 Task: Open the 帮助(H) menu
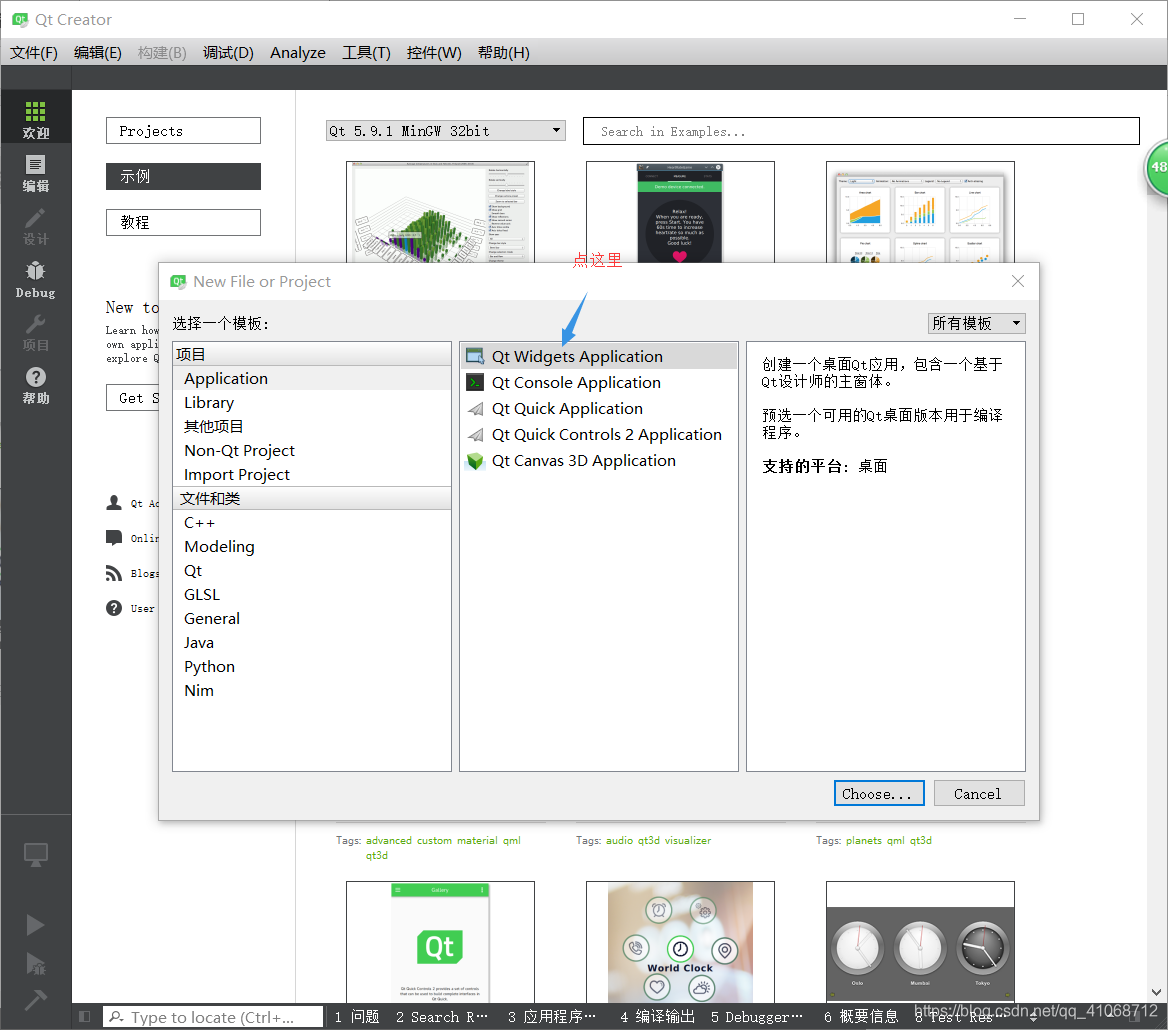(504, 53)
